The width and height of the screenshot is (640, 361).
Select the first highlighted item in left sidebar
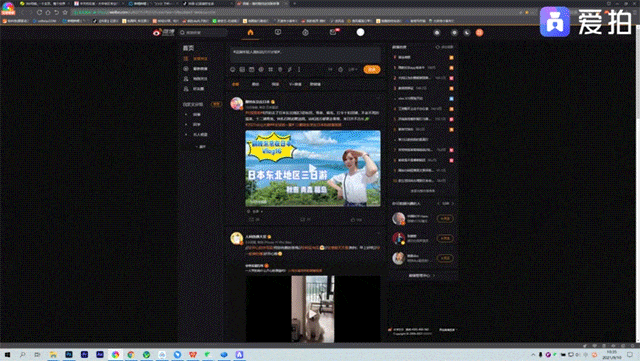(x=196, y=59)
